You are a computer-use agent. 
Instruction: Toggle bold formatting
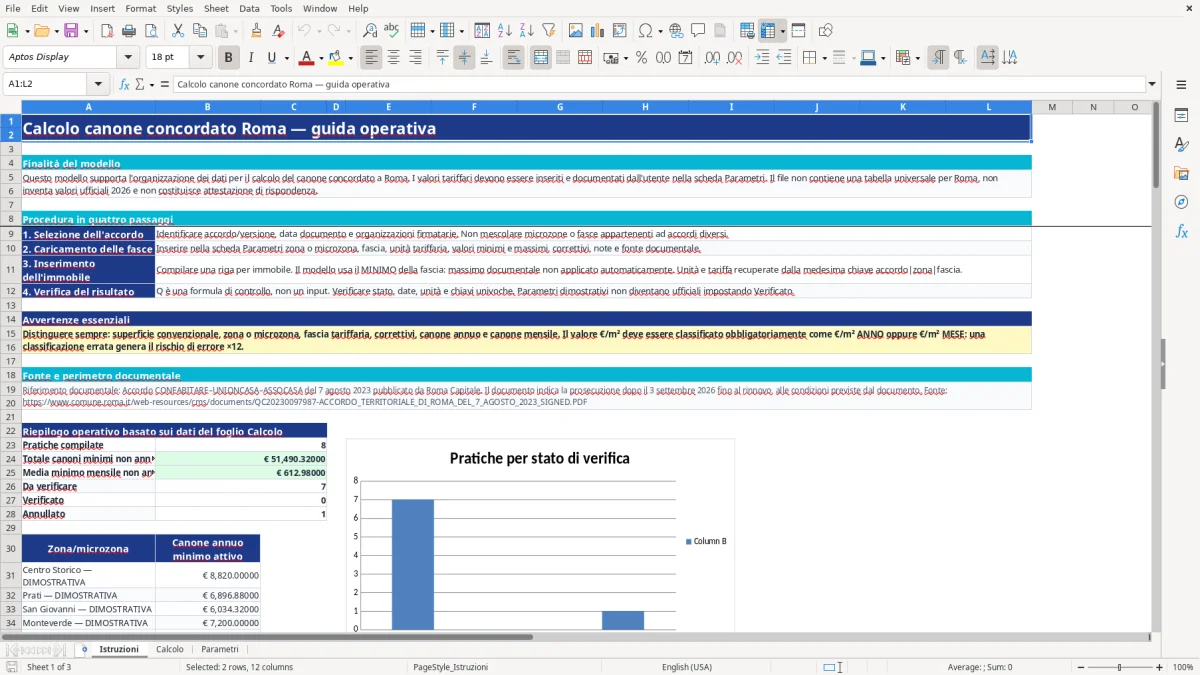coord(229,58)
